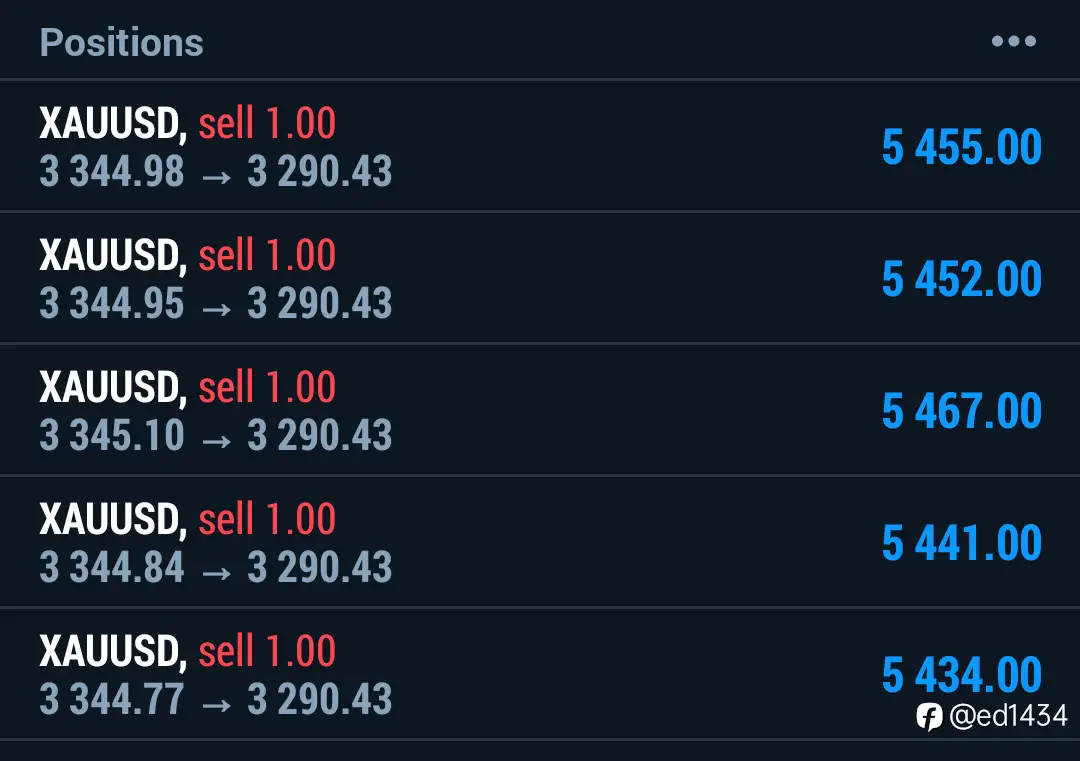Image resolution: width=1080 pixels, height=761 pixels.
Task: Select the profit figure 5 434.00
Action: point(962,675)
